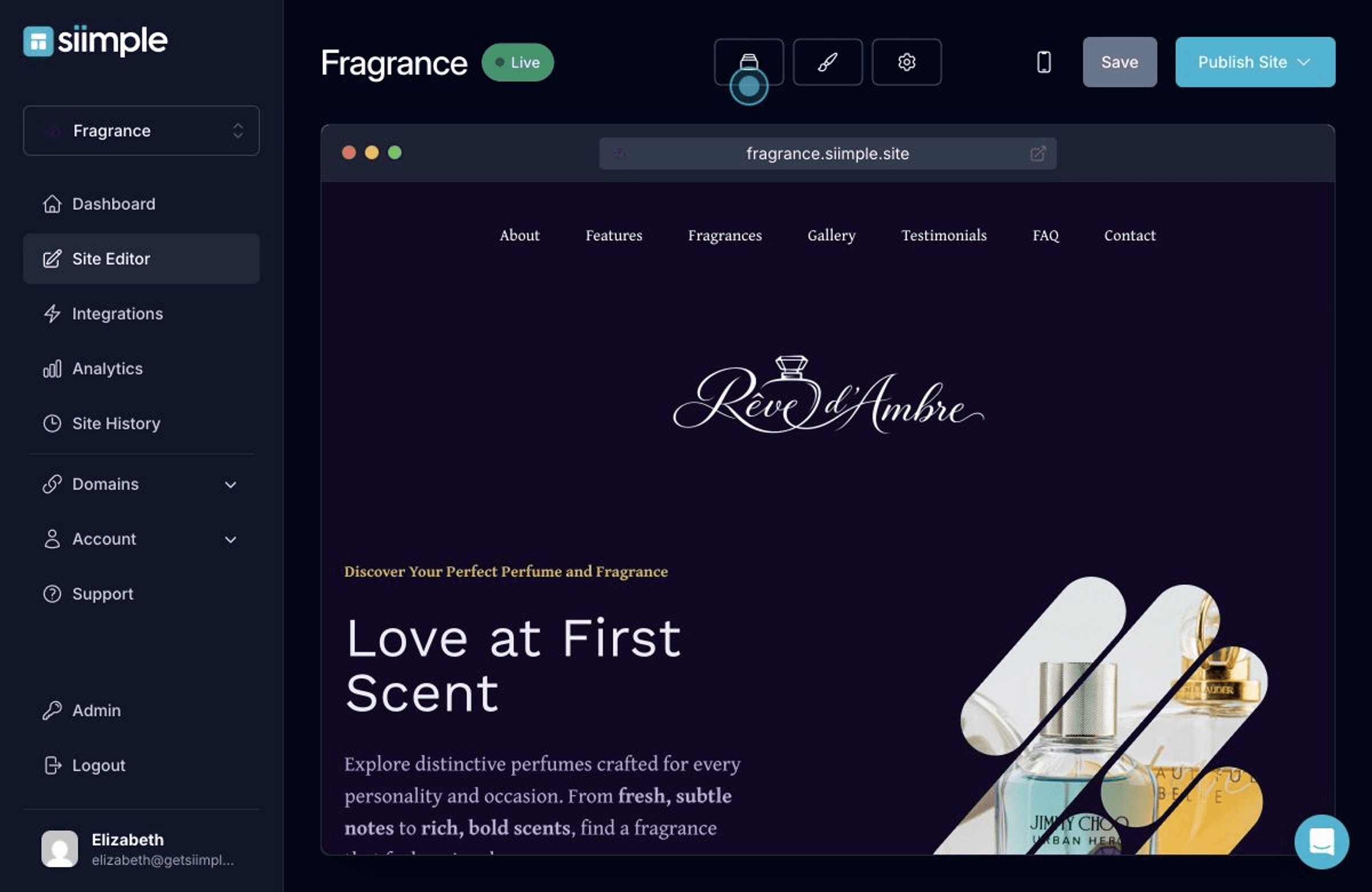Select Site Editor in sidebar
Image resolution: width=1372 pixels, height=892 pixels.
tap(141, 258)
